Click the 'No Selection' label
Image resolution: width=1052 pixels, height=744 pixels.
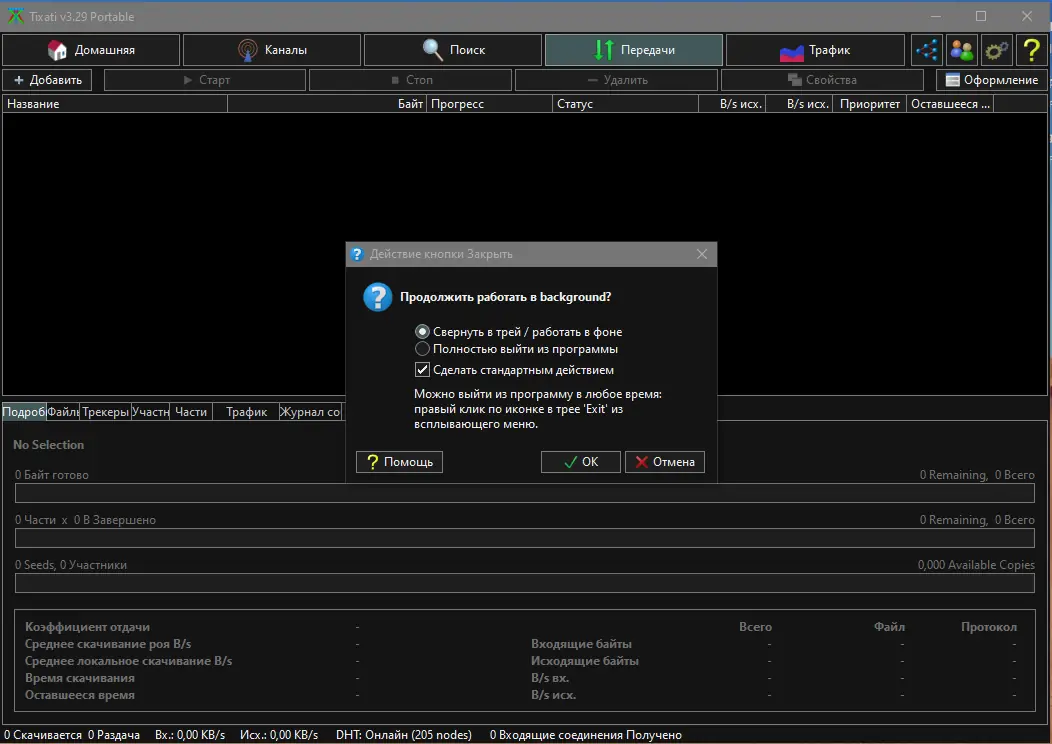pos(48,445)
